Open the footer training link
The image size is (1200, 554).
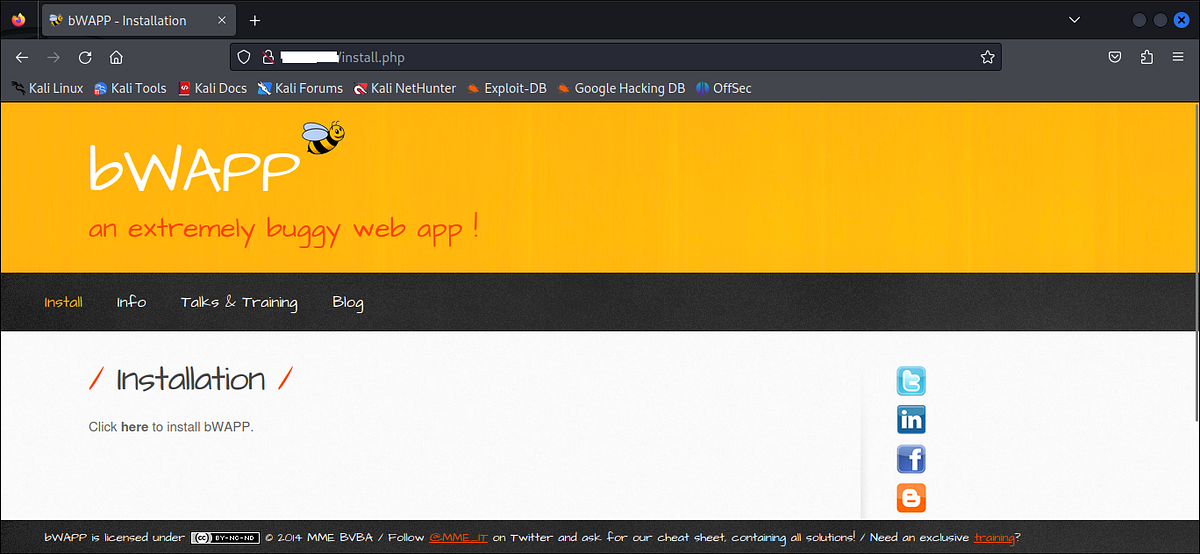click(994, 537)
